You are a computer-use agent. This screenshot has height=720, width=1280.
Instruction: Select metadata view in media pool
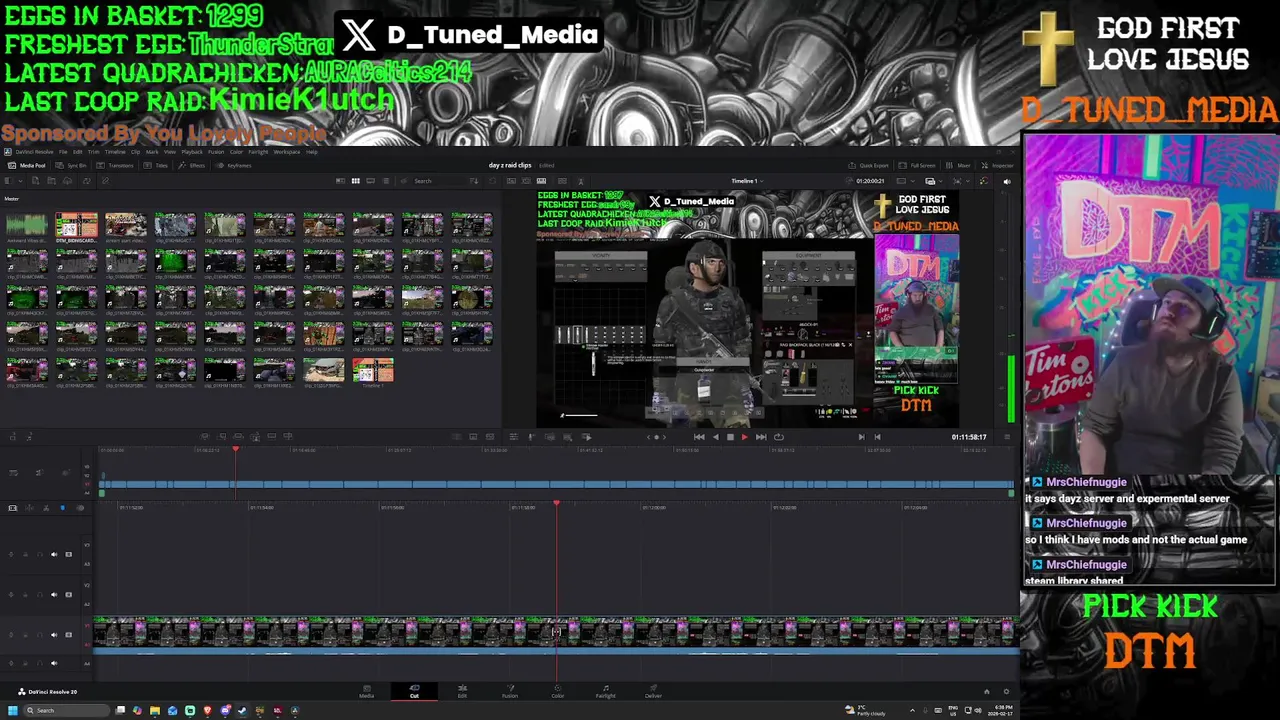(x=341, y=181)
